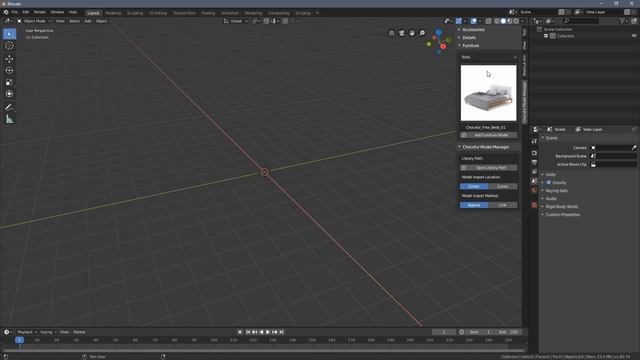Viewport: 640px width, 360px height.
Task: Open the File menu
Action: pos(15,13)
